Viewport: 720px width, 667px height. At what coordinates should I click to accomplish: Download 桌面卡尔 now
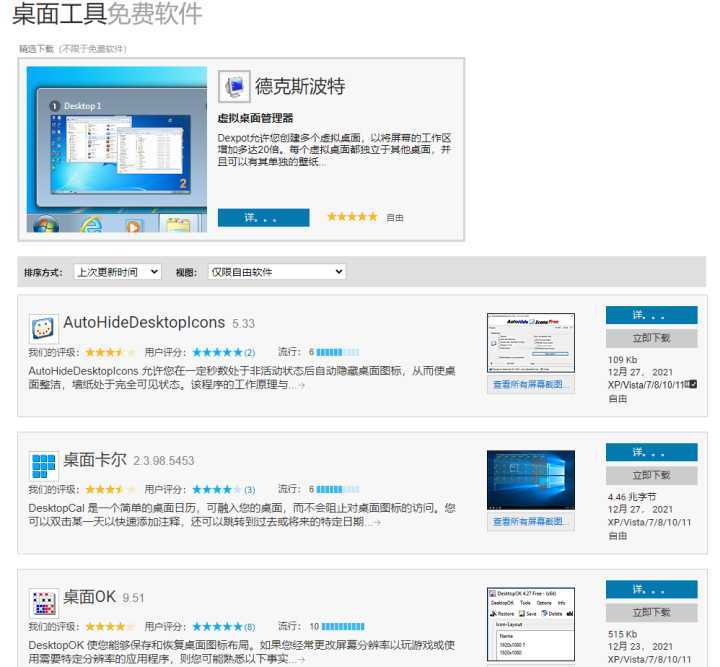coord(652,476)
